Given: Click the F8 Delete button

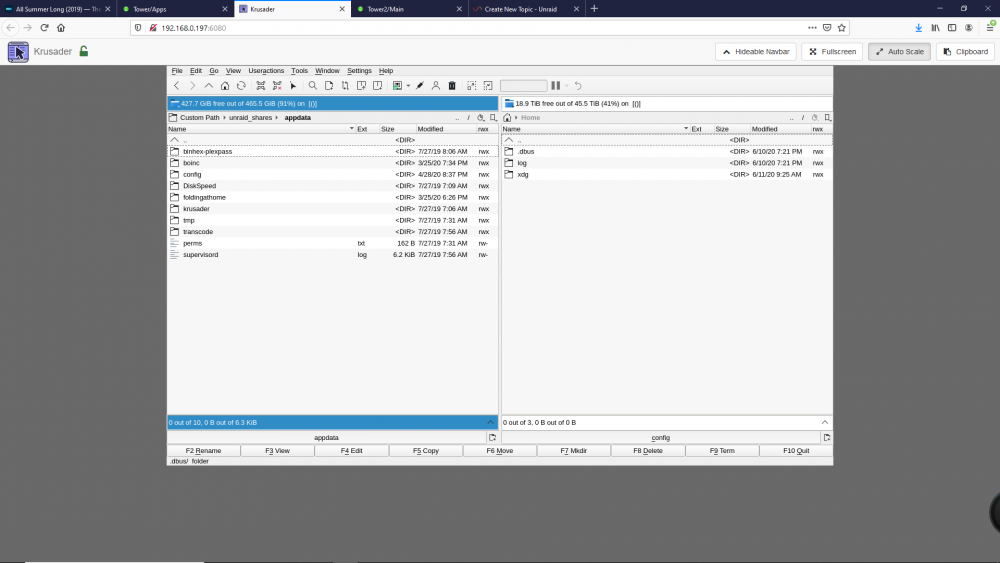Looking at the screenshot, I should click(x=648, y=450).
